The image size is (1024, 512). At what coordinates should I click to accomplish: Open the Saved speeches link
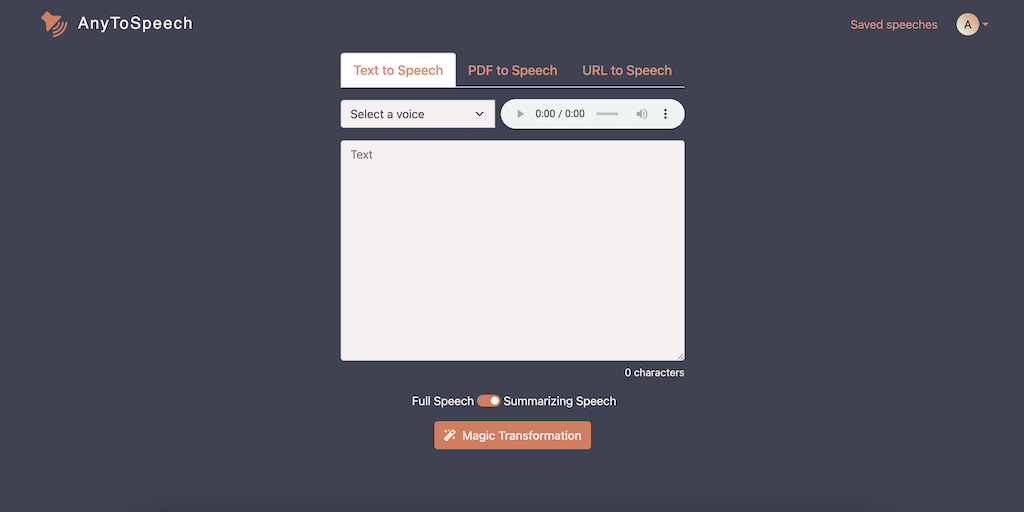pyautogui.click(x=893, y=25)
